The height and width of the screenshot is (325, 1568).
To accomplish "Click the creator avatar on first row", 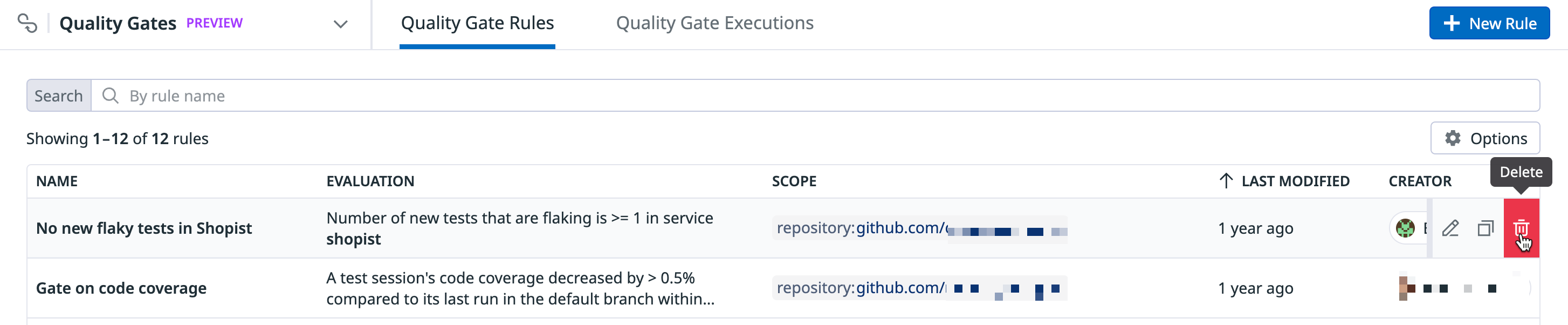I will (x=1405, y=229).
